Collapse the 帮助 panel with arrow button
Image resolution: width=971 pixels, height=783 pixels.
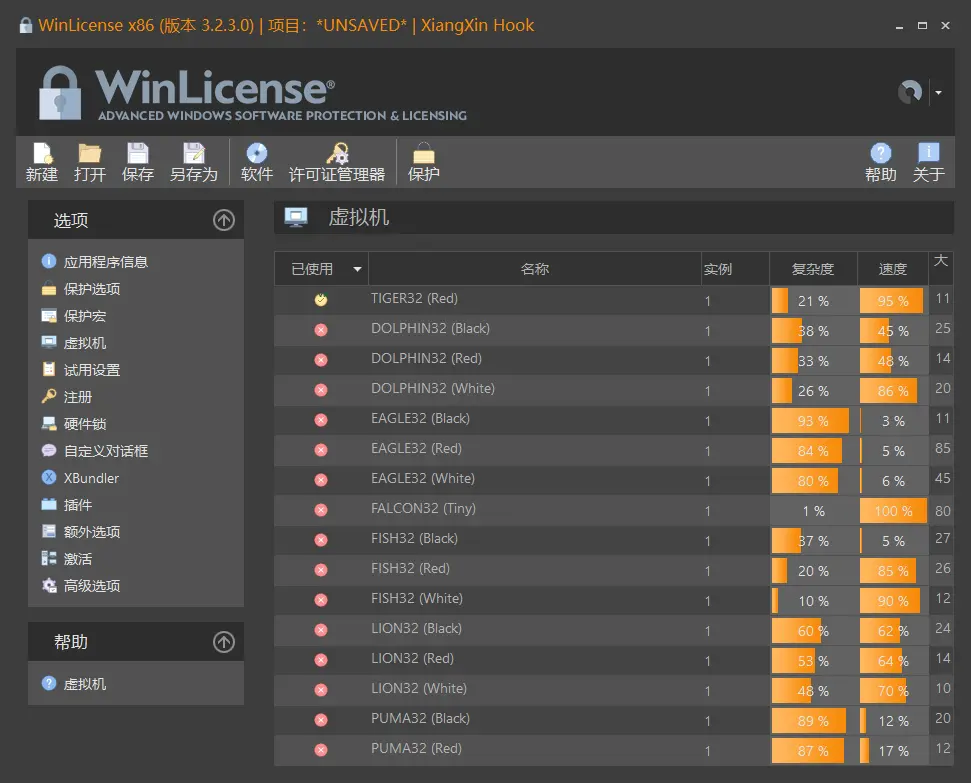[224, 642]
